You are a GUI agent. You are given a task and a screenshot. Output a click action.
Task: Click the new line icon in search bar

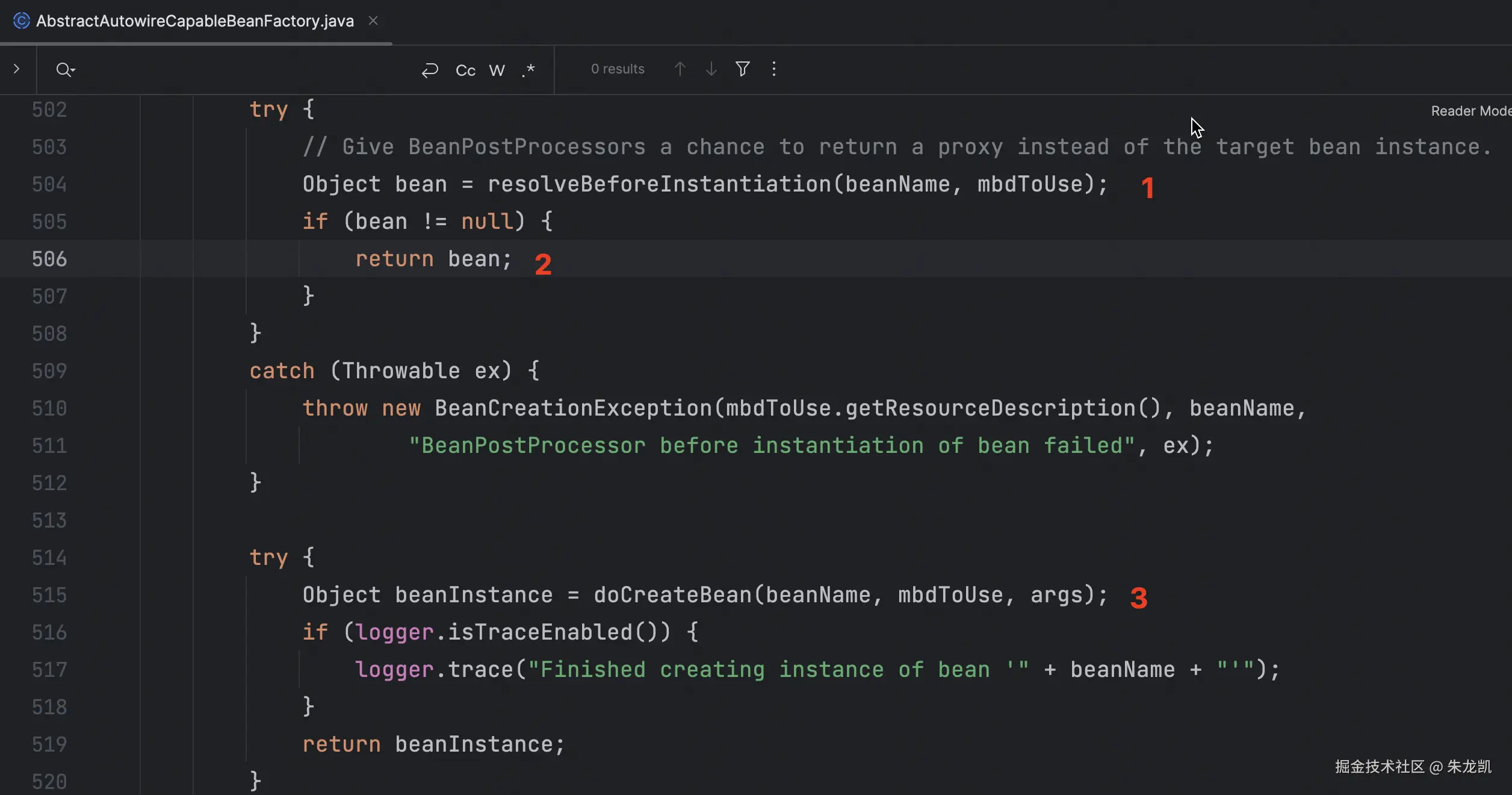(x=430, y=70)
